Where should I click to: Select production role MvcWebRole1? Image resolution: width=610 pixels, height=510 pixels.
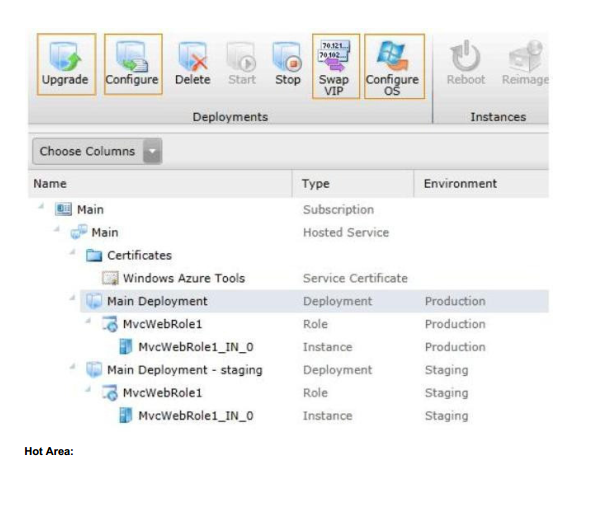coord(162,324)
